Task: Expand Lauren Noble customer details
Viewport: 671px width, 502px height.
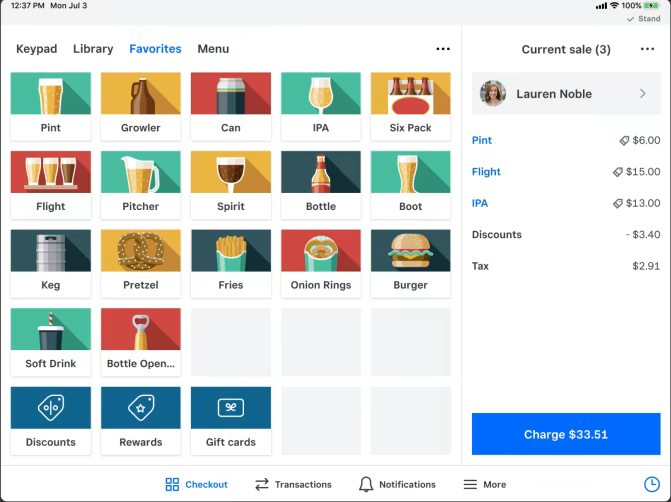Action: [642, 94]
